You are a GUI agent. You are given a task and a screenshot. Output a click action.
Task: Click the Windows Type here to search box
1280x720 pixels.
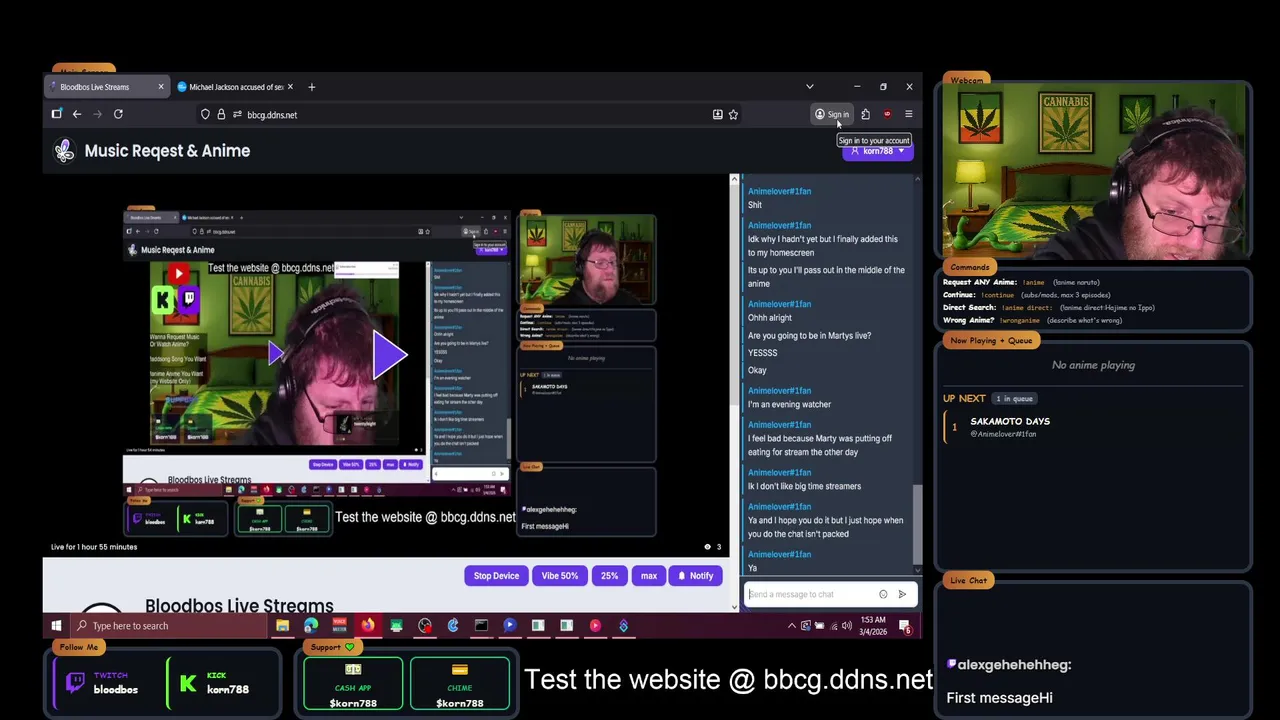[170, 626]
